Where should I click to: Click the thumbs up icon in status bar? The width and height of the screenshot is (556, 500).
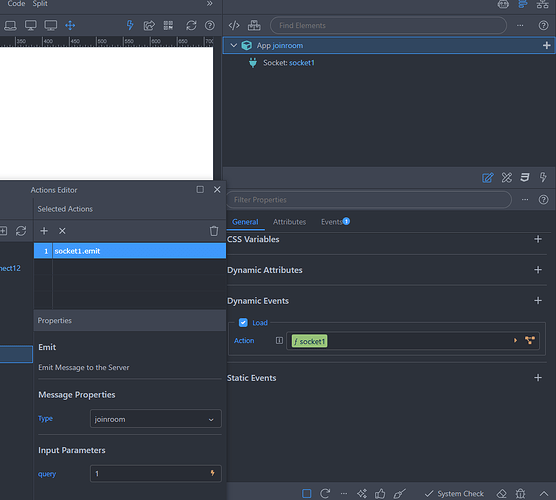[x=380, y=494]
